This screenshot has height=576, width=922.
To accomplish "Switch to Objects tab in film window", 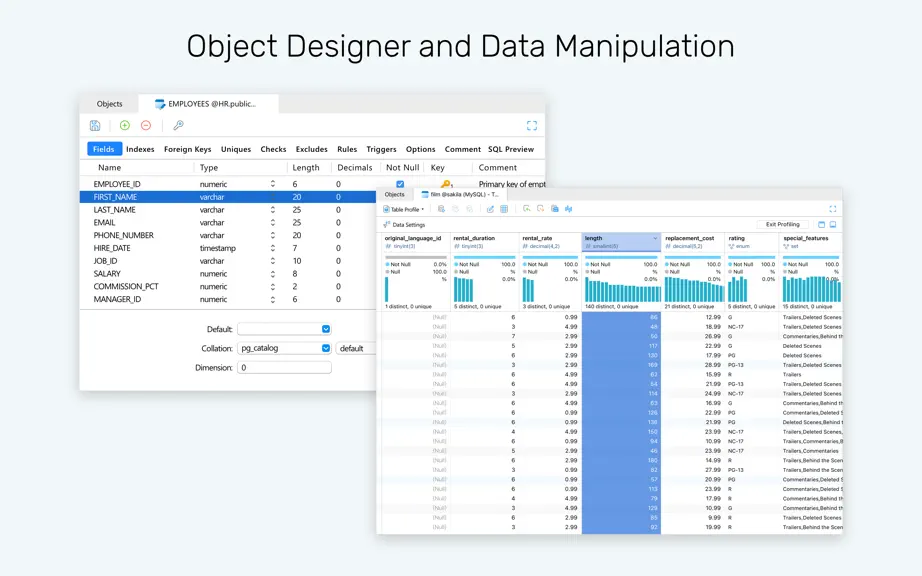I will (x=395, y=194).
